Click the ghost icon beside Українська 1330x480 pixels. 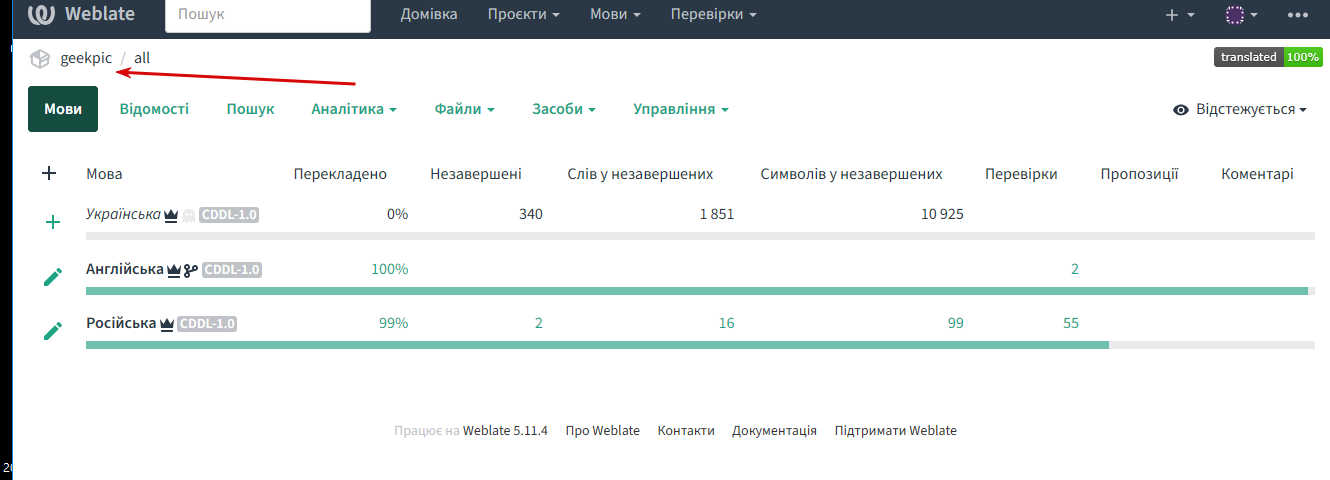pyautogui.click(x=188, y=215)
